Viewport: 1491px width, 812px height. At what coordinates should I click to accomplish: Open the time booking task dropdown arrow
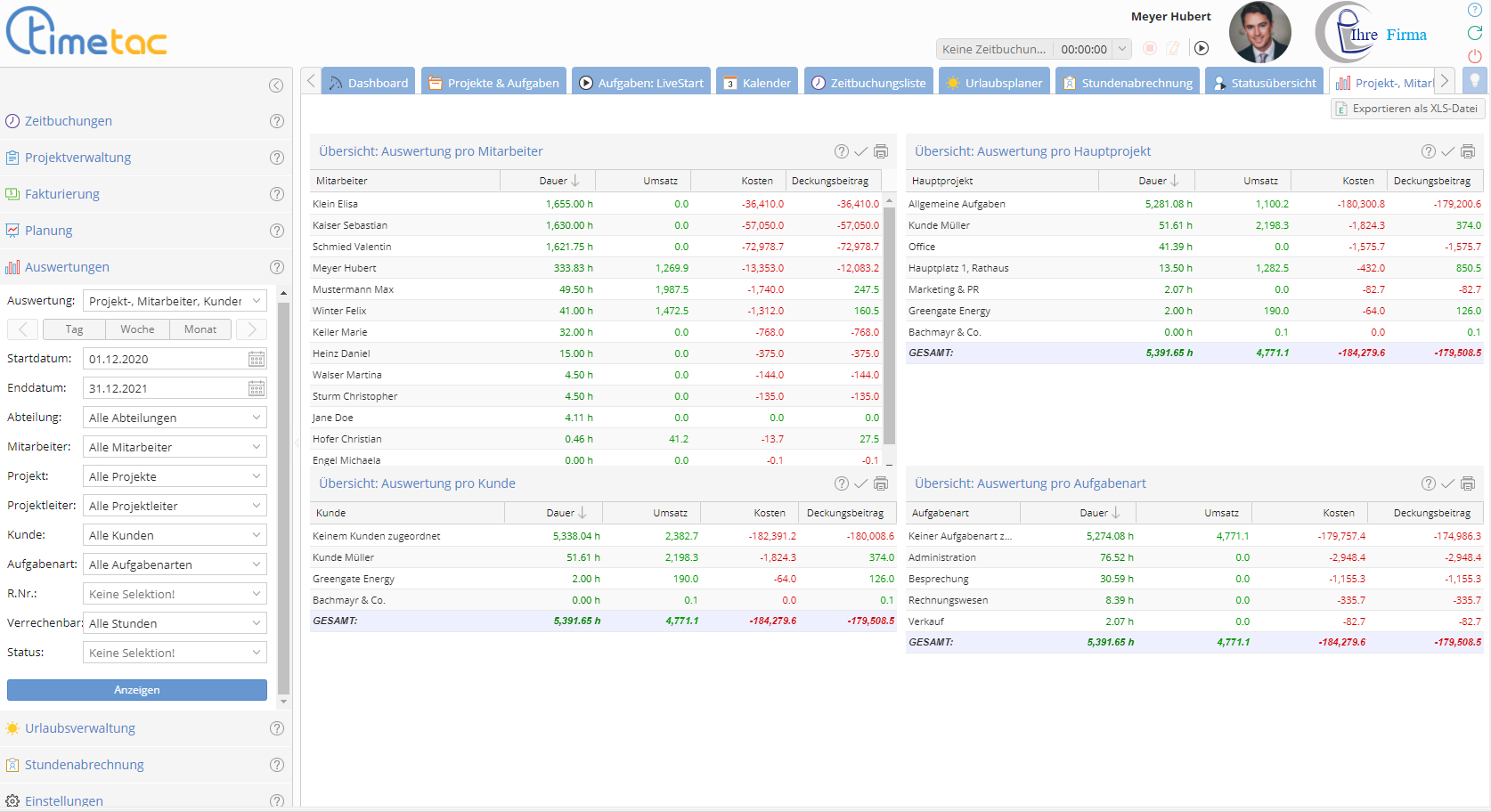1122,49
